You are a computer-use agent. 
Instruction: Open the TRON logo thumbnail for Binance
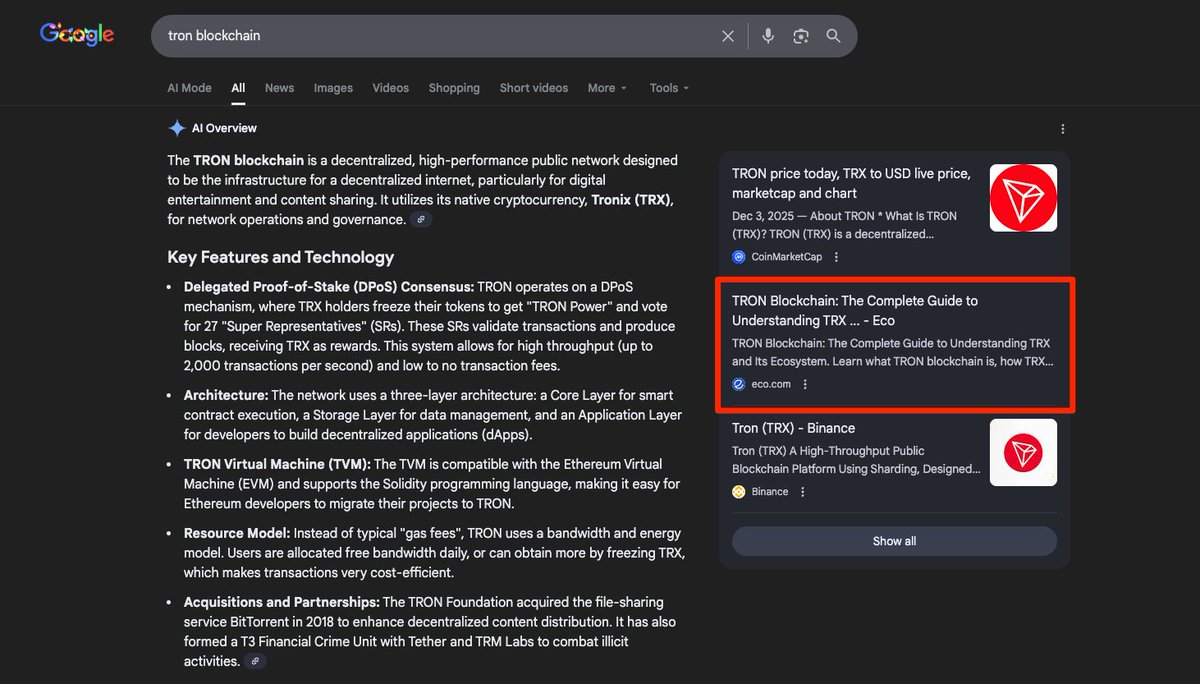(1023, 453)
